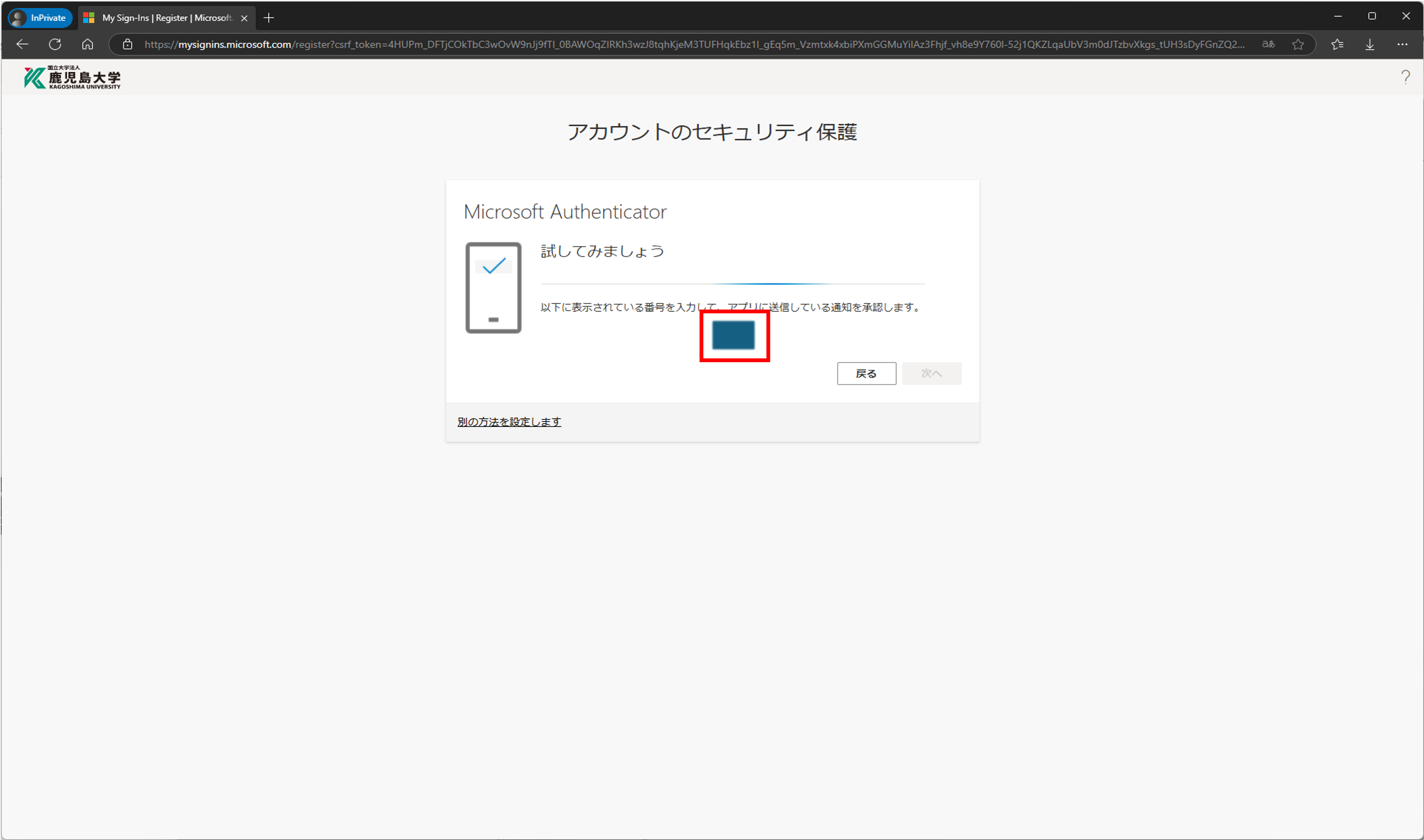Reload the current page
Image resolution: width=1424 pixels, height=840 pixels.
coord(55,44)
